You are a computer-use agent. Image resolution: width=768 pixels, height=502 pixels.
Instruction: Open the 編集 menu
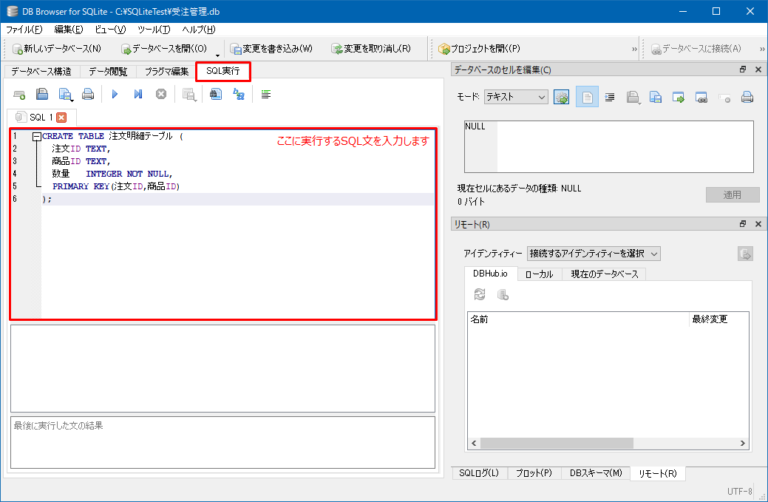click(x=69, y=29)
